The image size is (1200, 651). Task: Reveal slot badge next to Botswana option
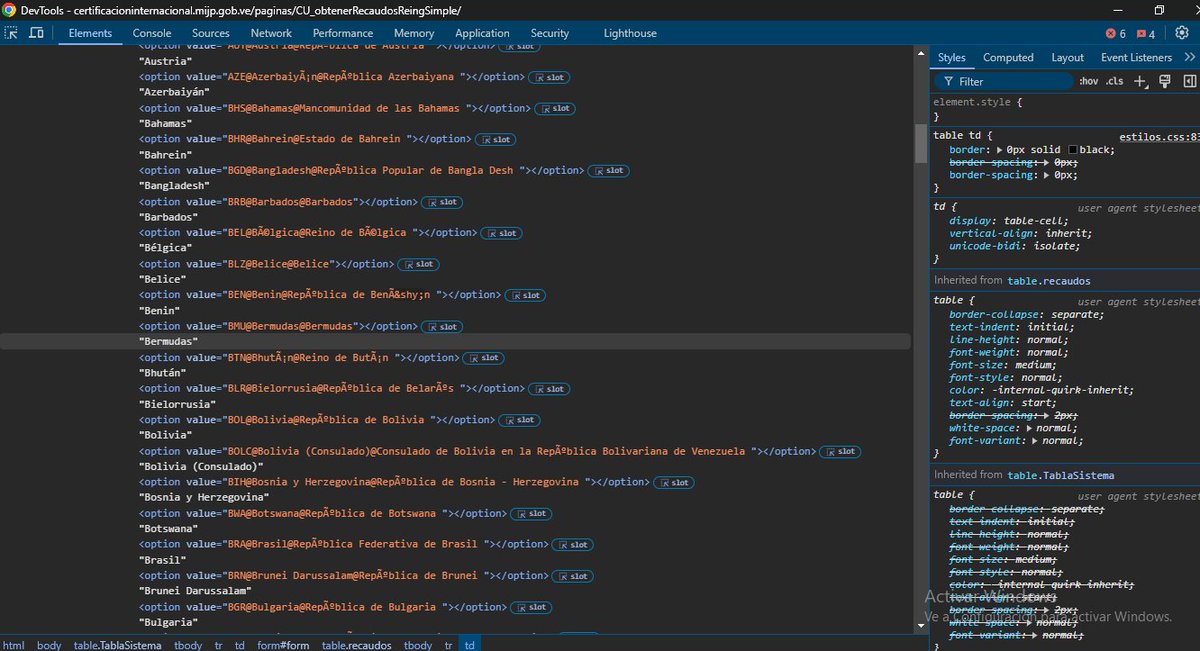click(x=531, y=514)
